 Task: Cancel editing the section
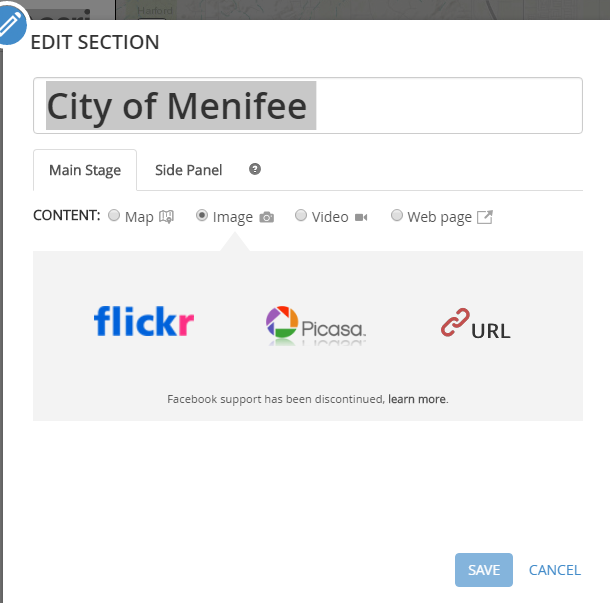pos(555,570)
